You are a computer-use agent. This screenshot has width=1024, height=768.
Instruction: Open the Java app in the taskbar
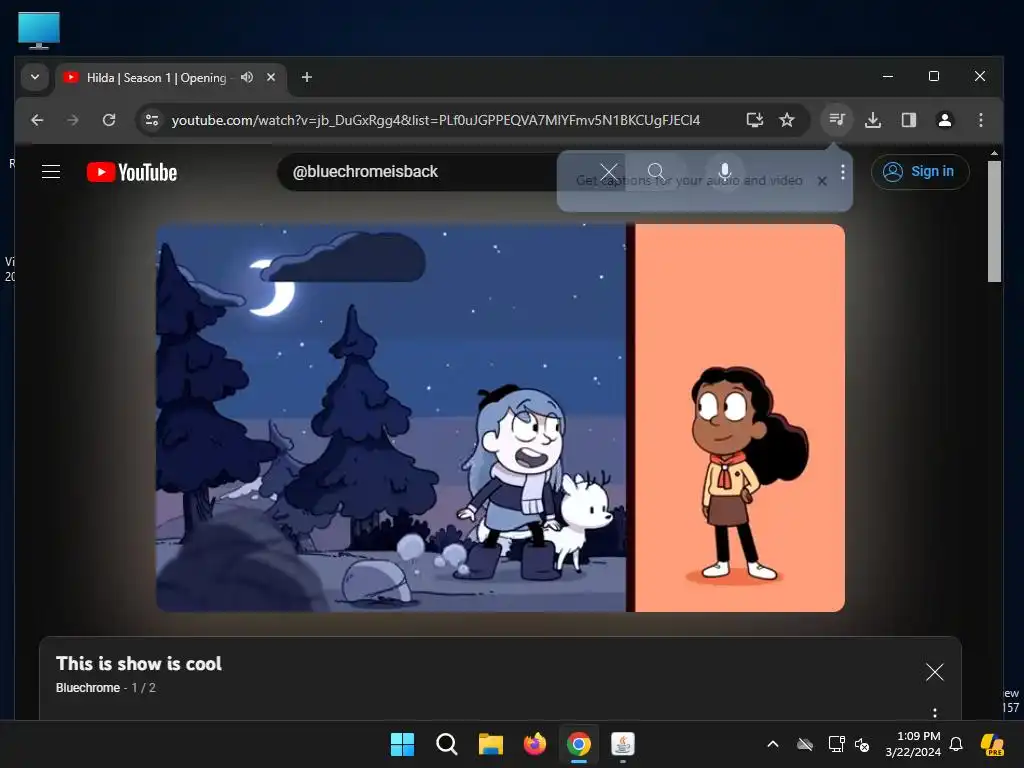[623, 744]
